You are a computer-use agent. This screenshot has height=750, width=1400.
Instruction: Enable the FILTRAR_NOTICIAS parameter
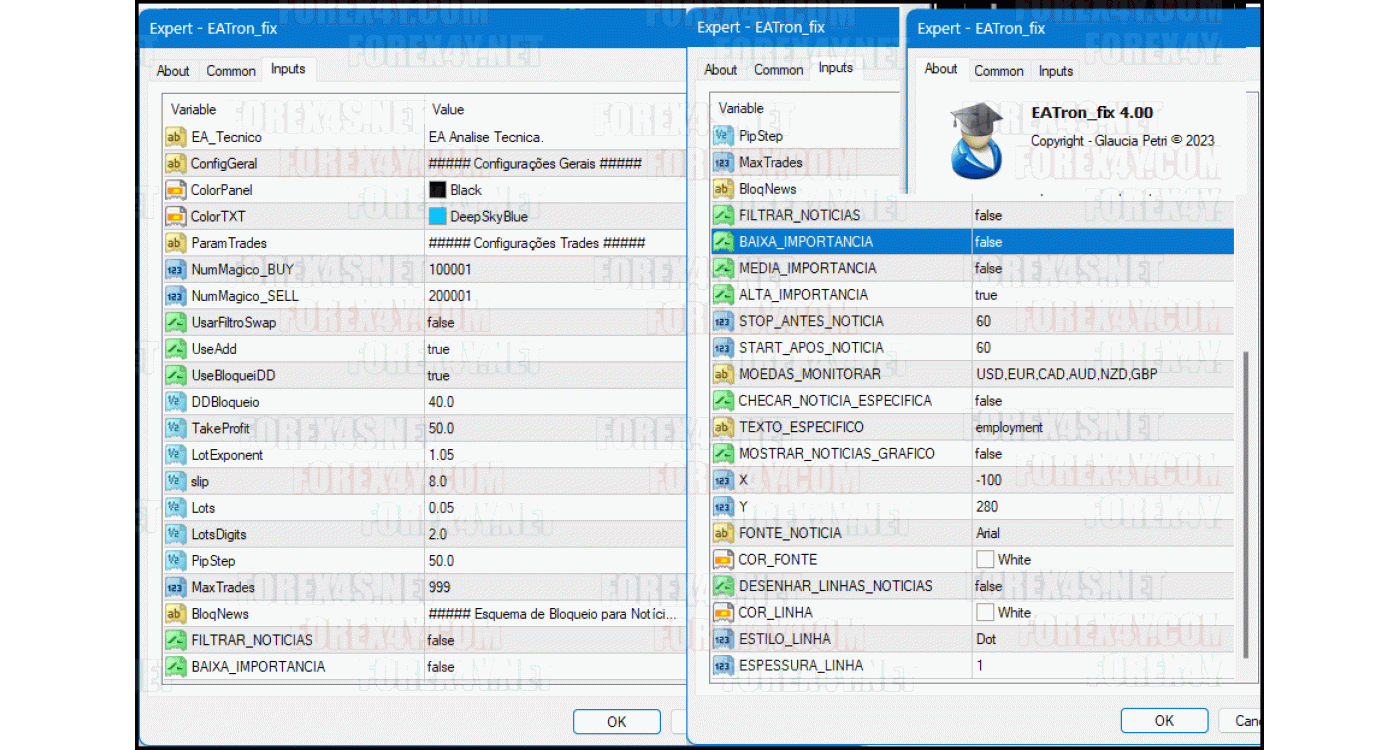coord(987,215)
